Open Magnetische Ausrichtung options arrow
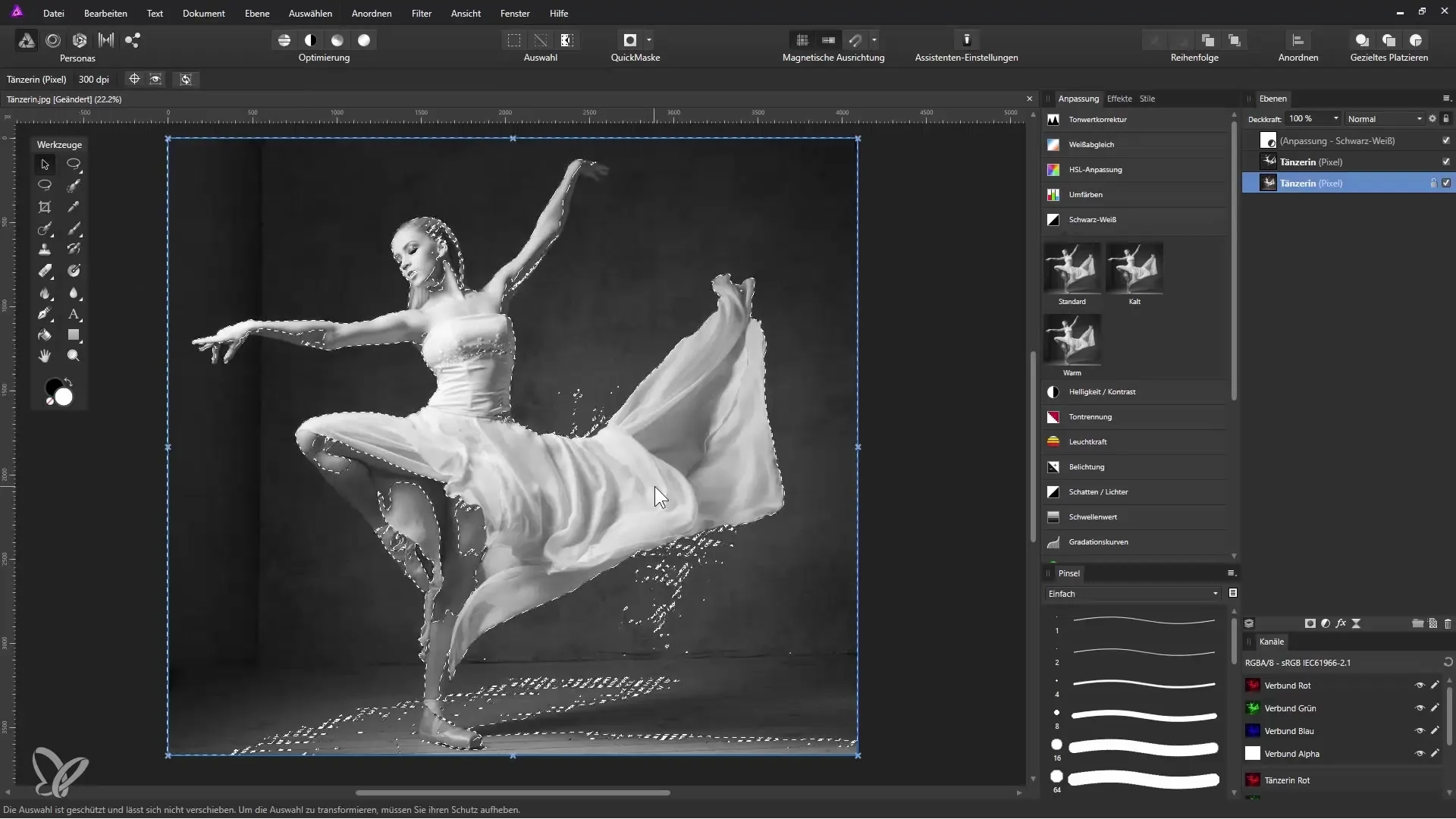Viewport: 1456px width, 819px height. [874, 40]
